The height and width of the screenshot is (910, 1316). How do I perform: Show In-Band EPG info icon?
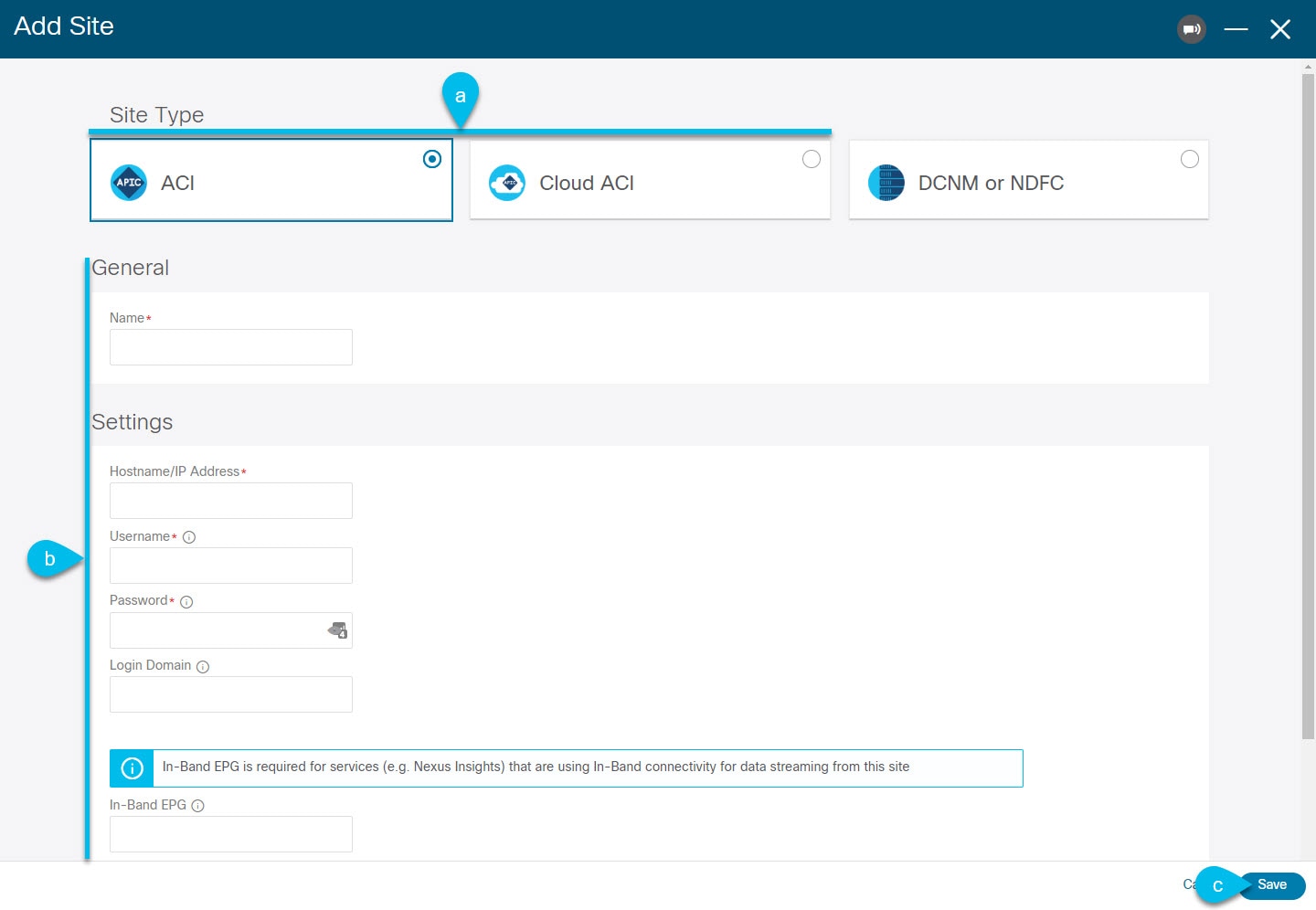coord(197,806)
